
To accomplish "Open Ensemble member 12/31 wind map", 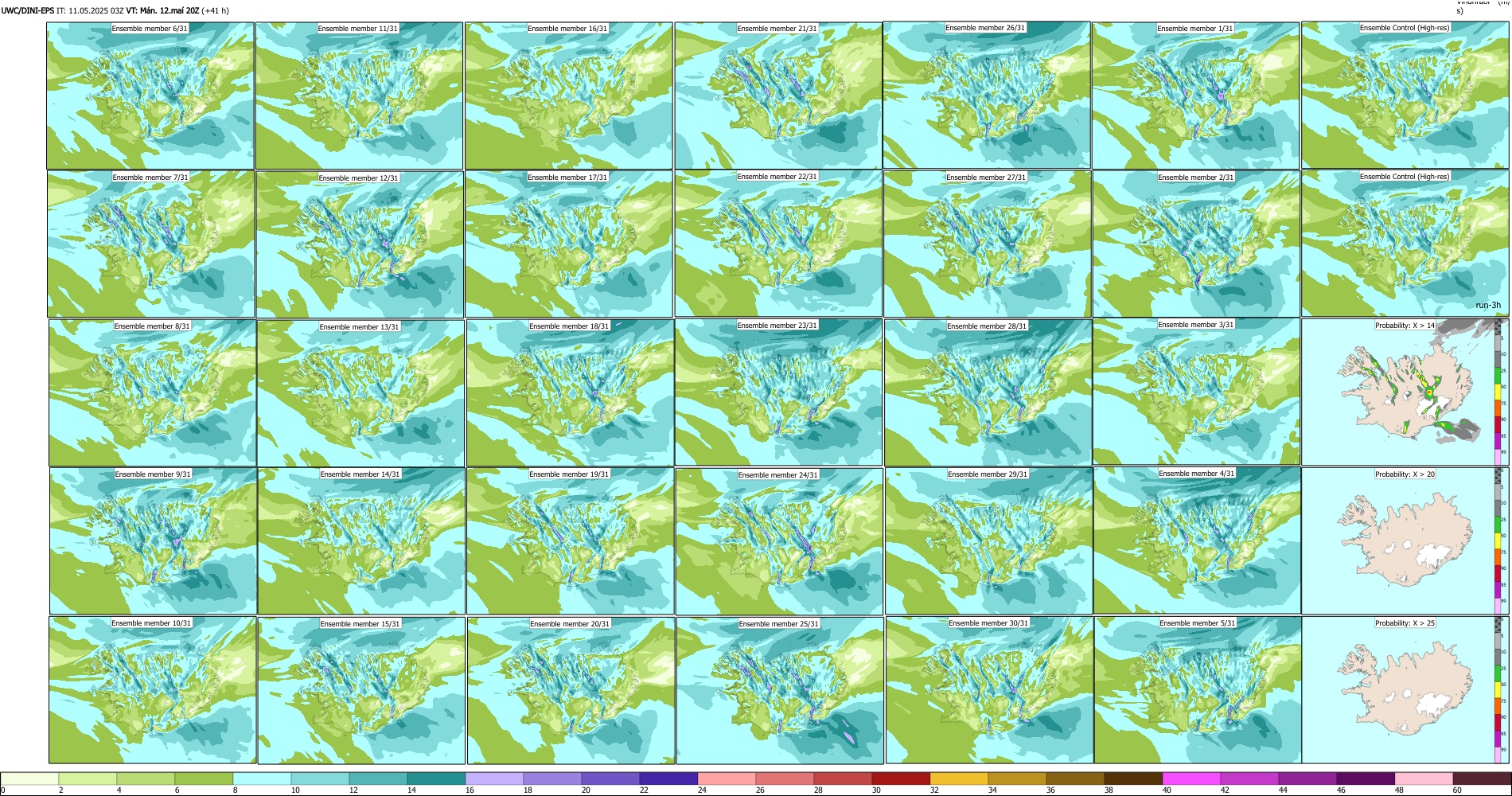I will tap(360, 244).
